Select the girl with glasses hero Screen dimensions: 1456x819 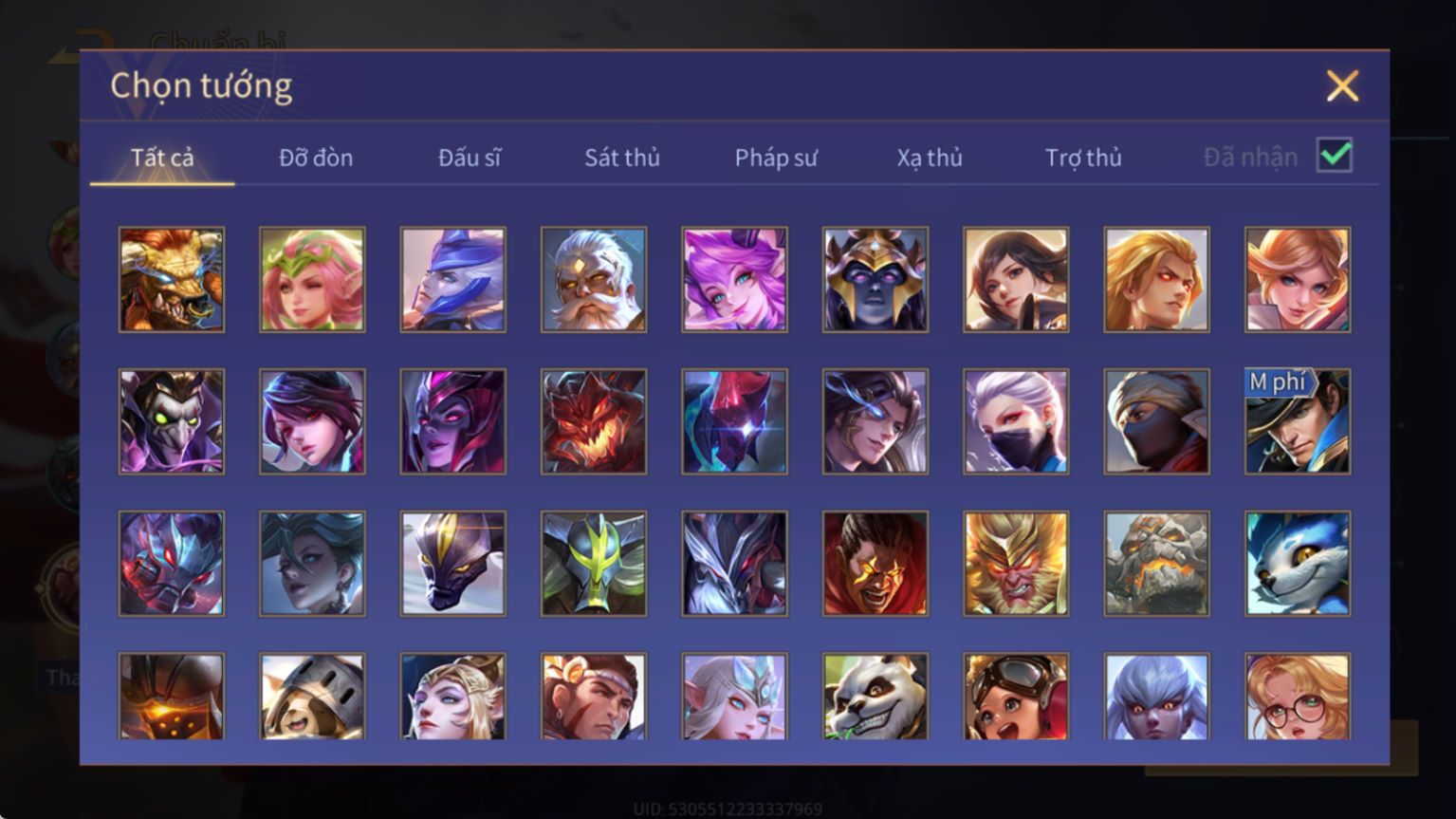[1298, 696]
